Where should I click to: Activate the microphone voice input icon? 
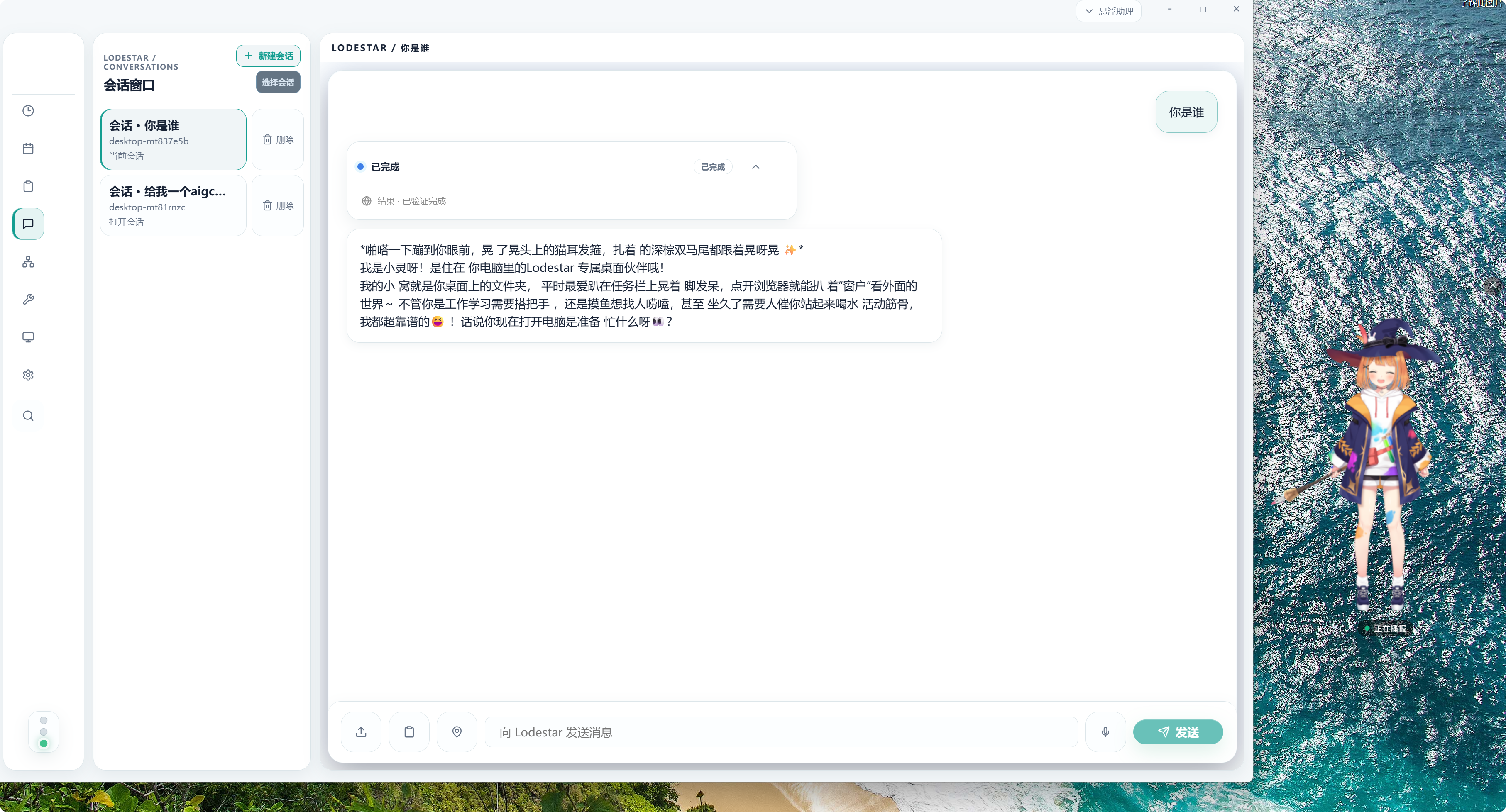(1105, 732)
